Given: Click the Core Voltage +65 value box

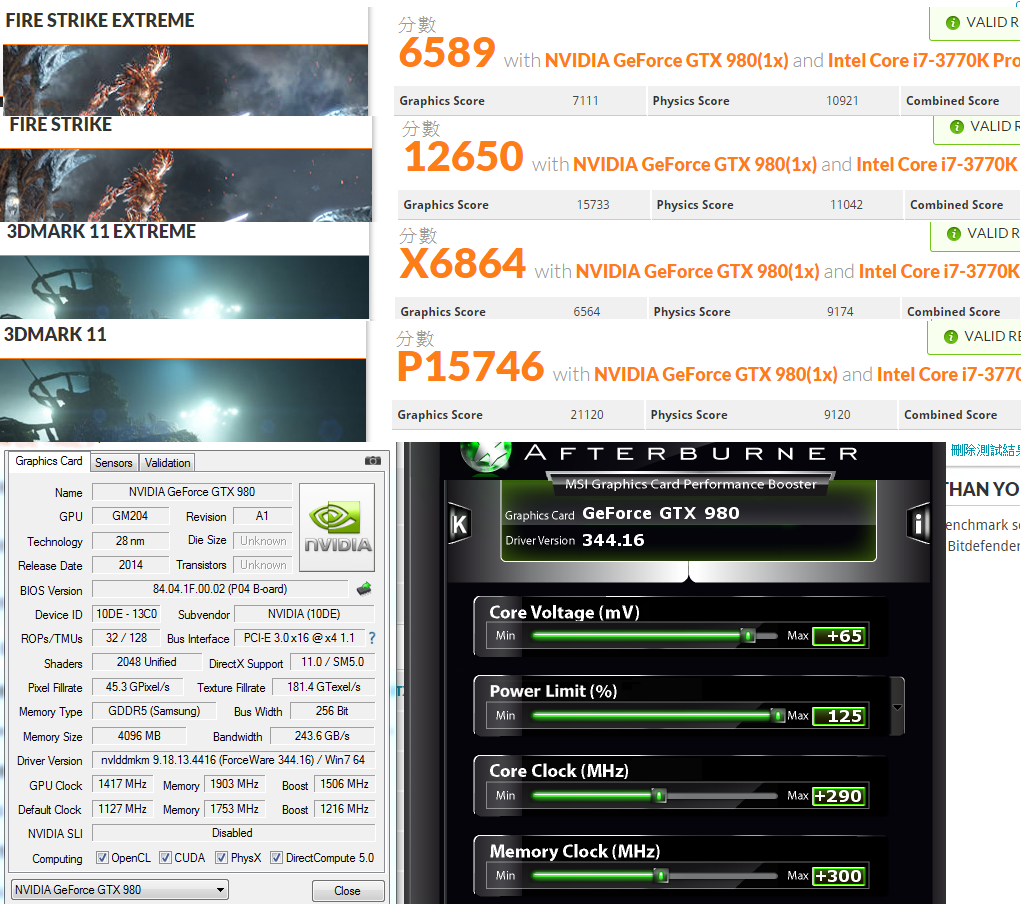Looking at the screenshot, I should click(840, 636).
